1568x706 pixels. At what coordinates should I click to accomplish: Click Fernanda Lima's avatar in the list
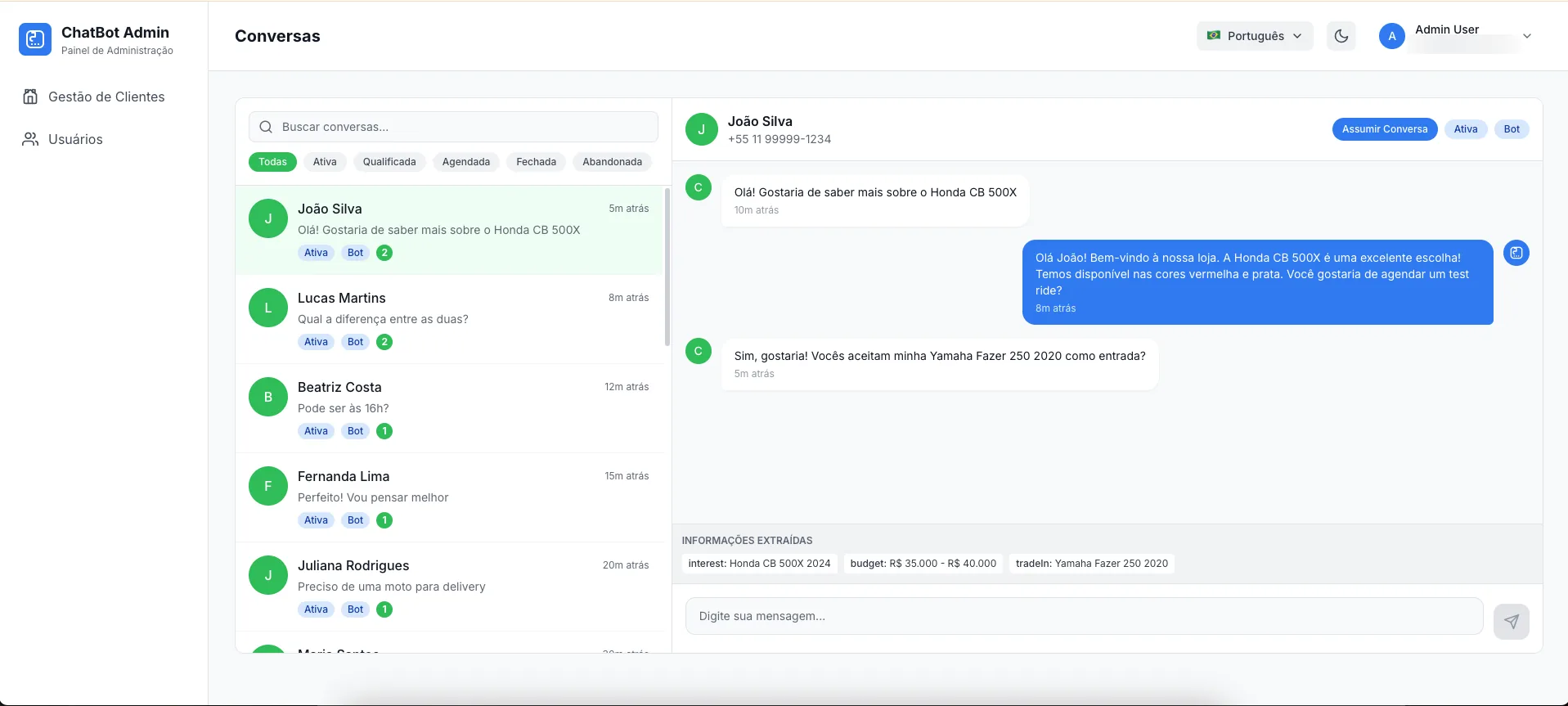pyautogui.click(x=268, y=486)
